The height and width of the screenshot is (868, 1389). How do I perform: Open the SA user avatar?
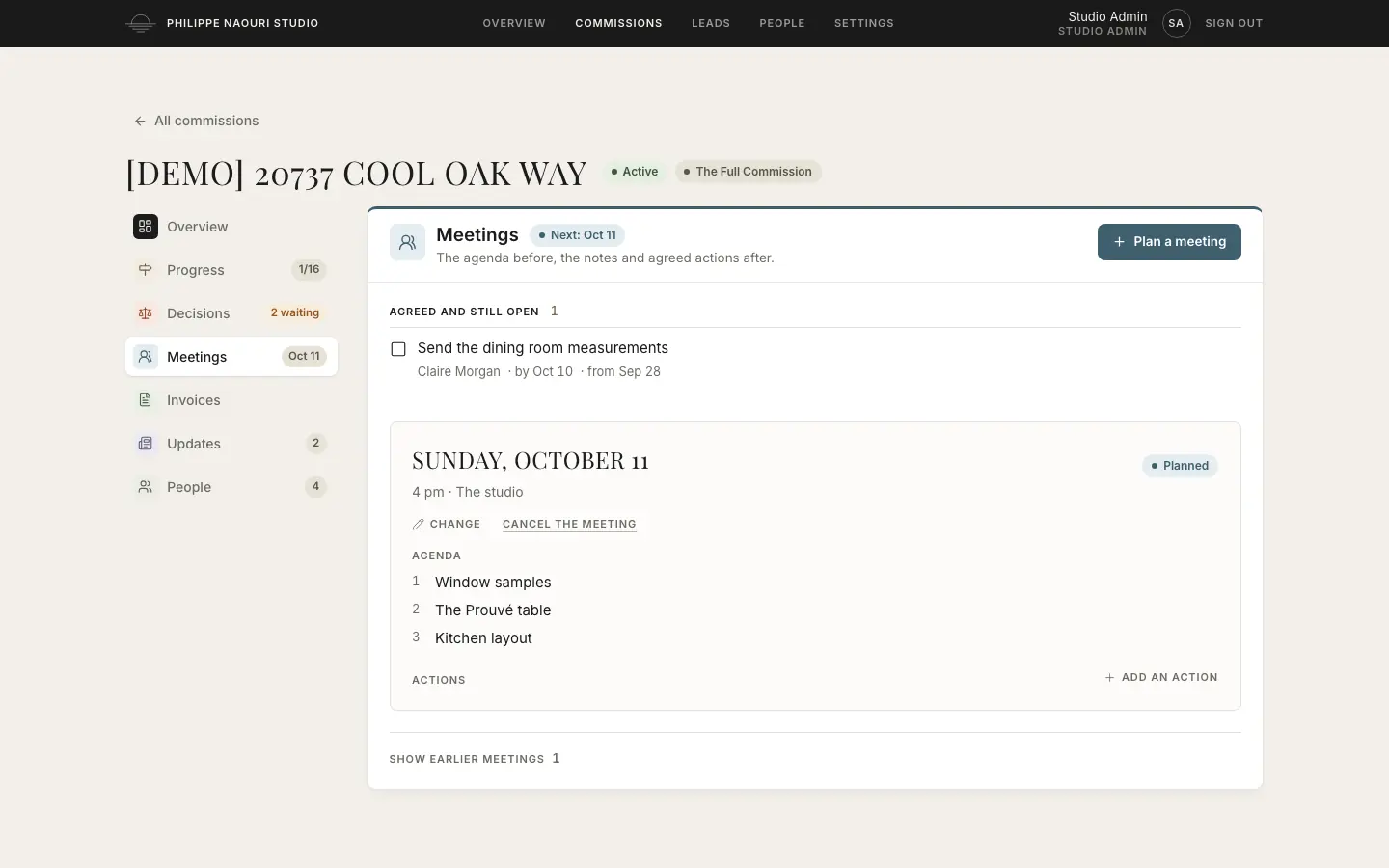coord(1176,23)
